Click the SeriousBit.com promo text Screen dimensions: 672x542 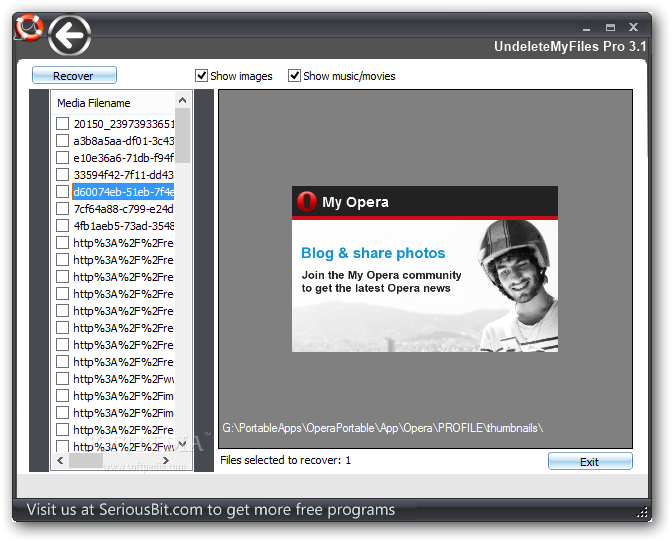[x=210, y=510]
